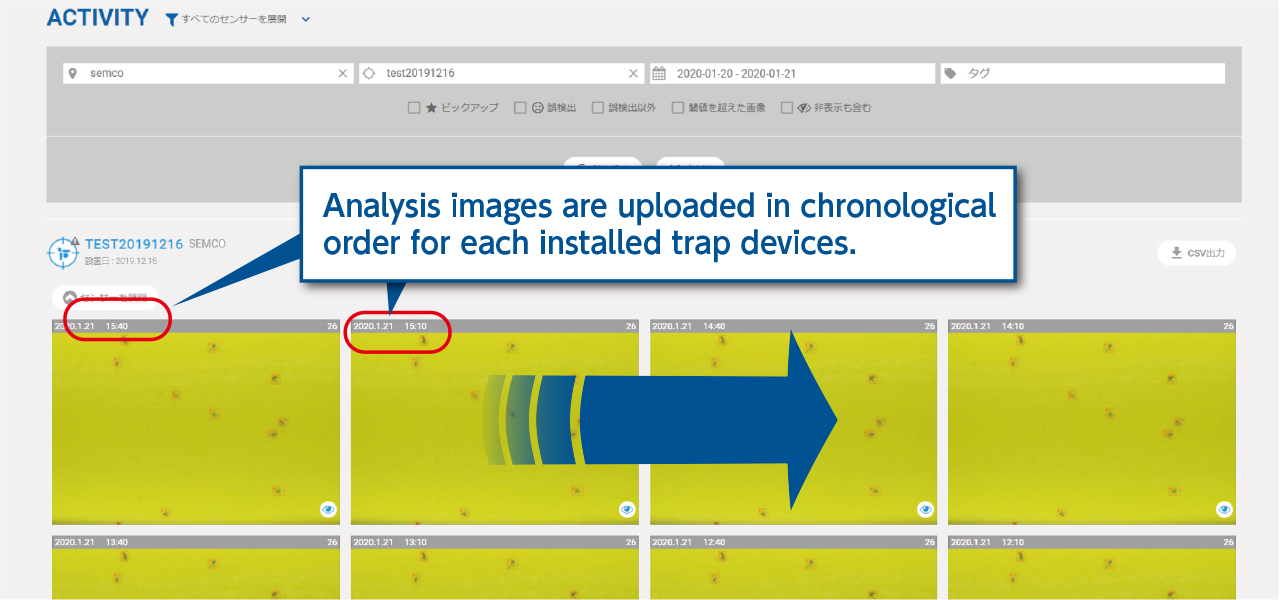This screenshot has width=1280, height=600.
Task: Click the count 26 on 15:40 image header
Action: pyautogui.click(x=332, y=326)
